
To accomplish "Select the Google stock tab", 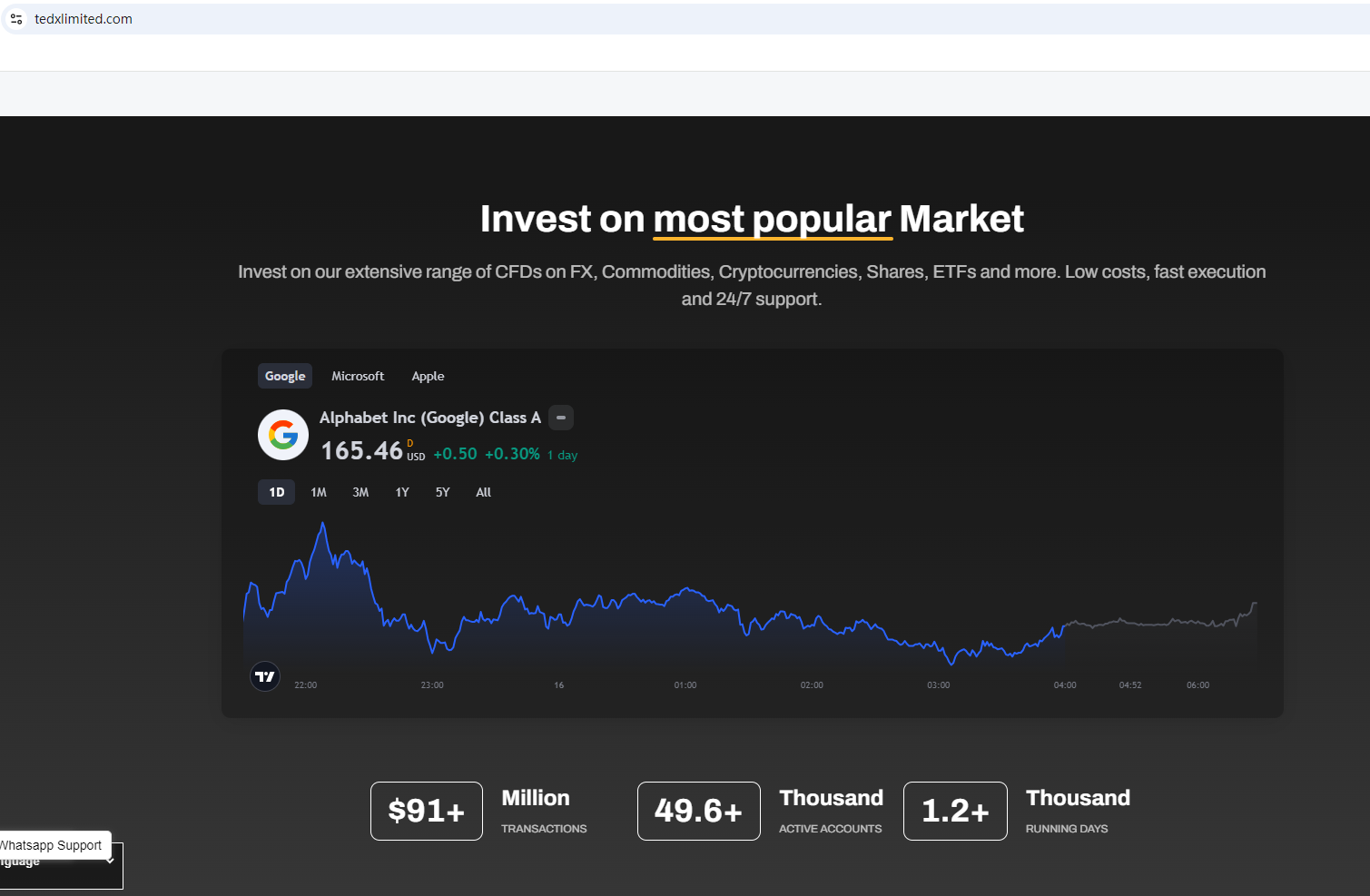I will [285, 376].
